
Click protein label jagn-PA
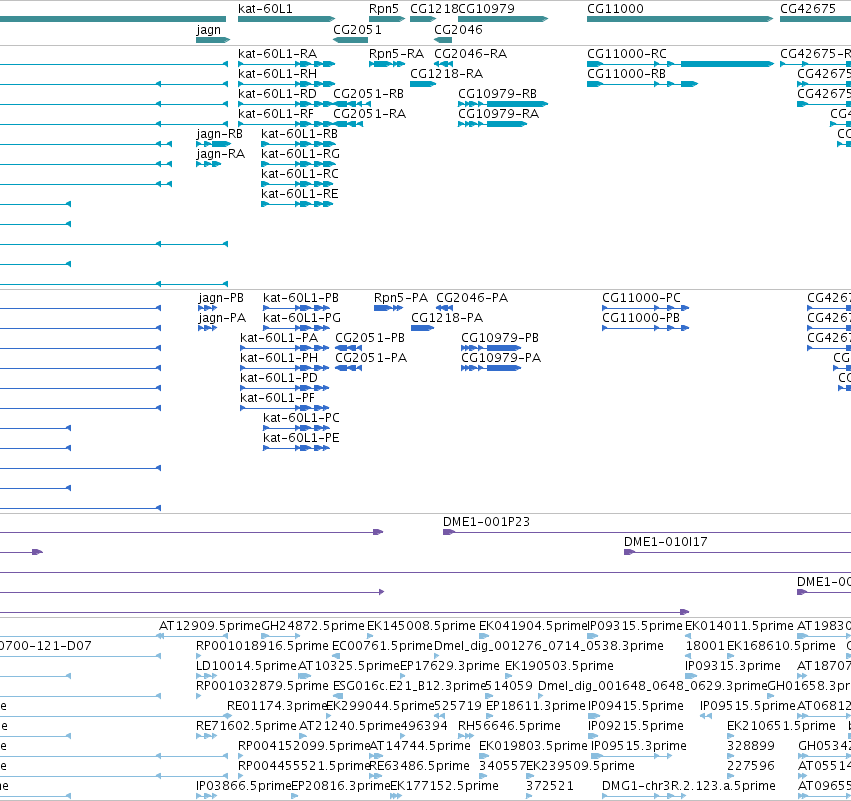pyautogui.click(x=222, y=318)
